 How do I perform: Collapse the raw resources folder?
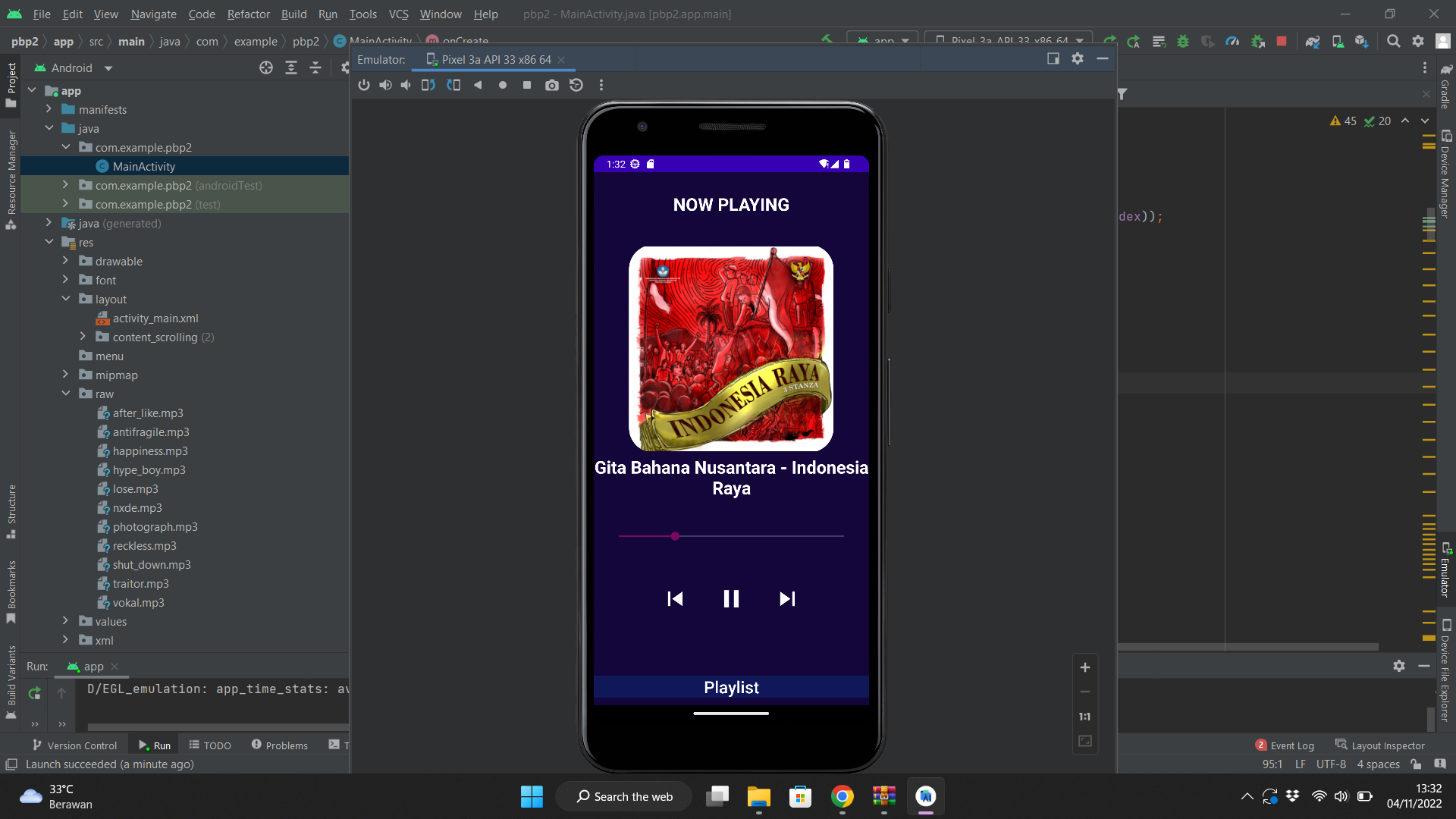tap(65, 394)
